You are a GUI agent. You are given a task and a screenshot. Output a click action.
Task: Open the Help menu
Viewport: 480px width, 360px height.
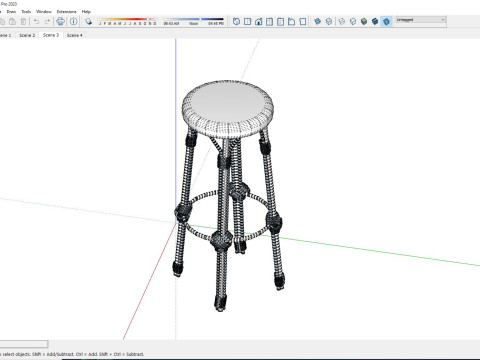pyautogui.click(x=86, y=12)
